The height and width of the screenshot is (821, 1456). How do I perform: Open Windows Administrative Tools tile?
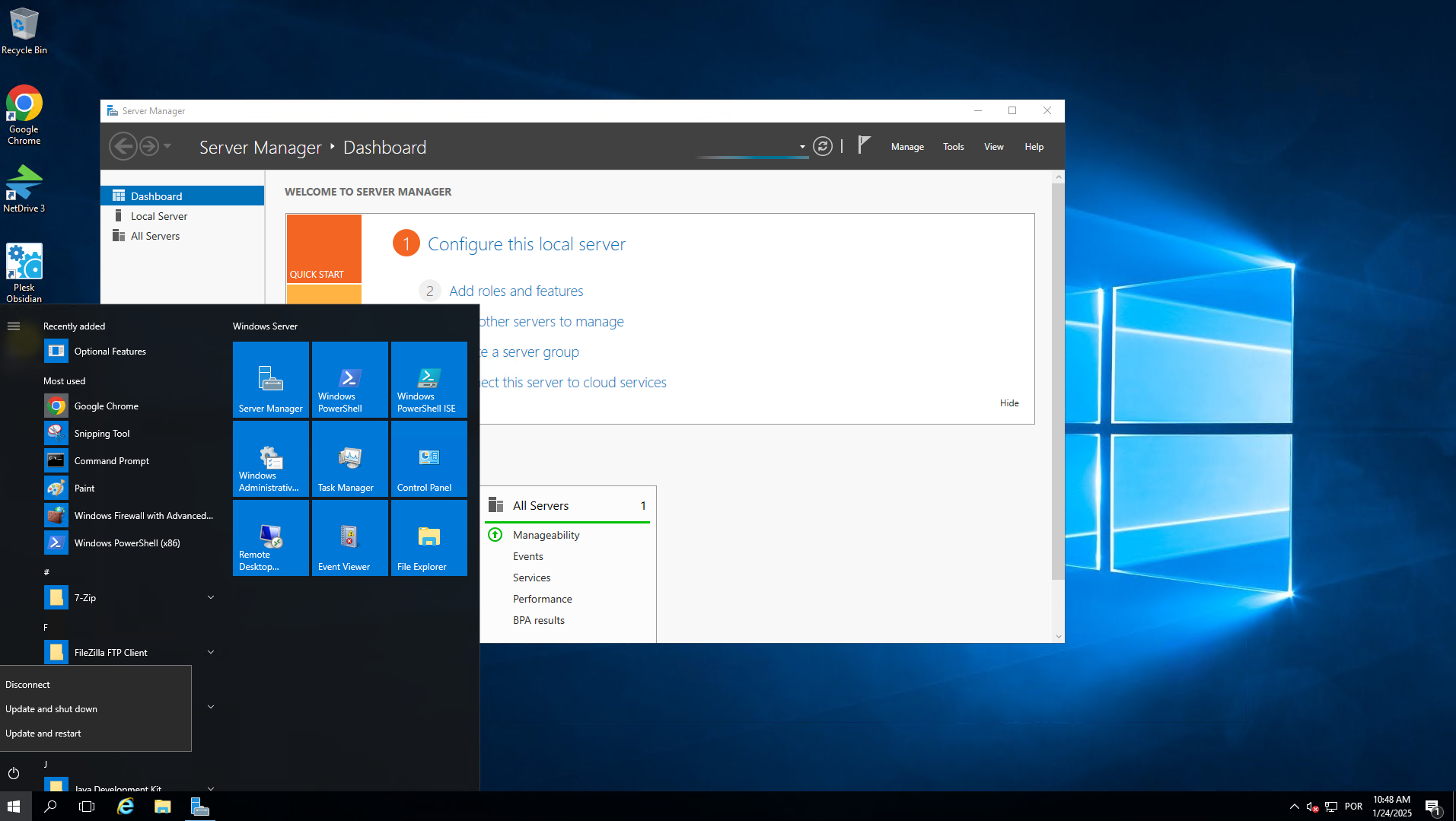click(x=271, y=459)
